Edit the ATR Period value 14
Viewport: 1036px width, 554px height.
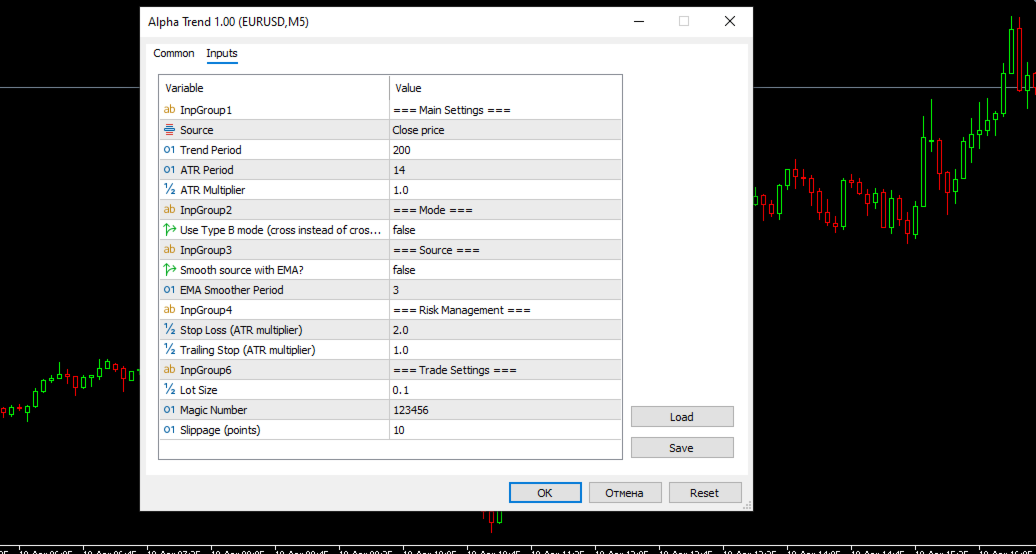(x=505, y=170)
